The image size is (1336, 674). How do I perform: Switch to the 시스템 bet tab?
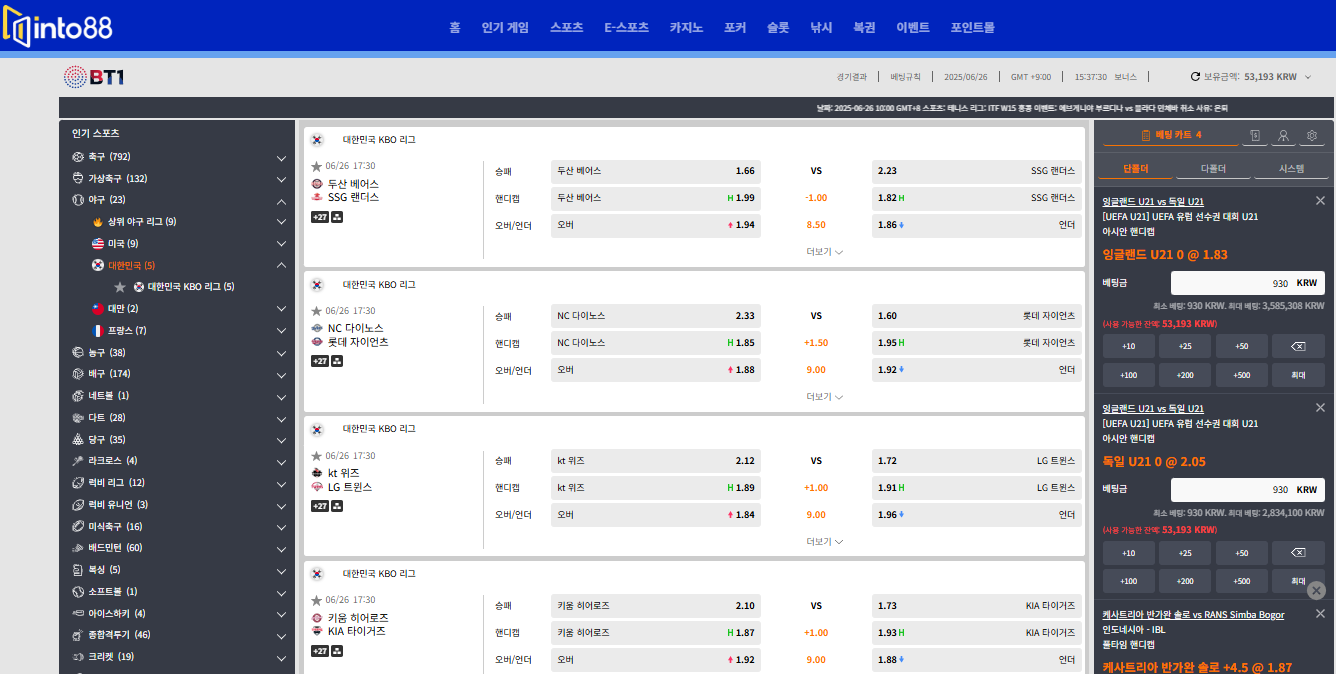tap(1292, 169)
